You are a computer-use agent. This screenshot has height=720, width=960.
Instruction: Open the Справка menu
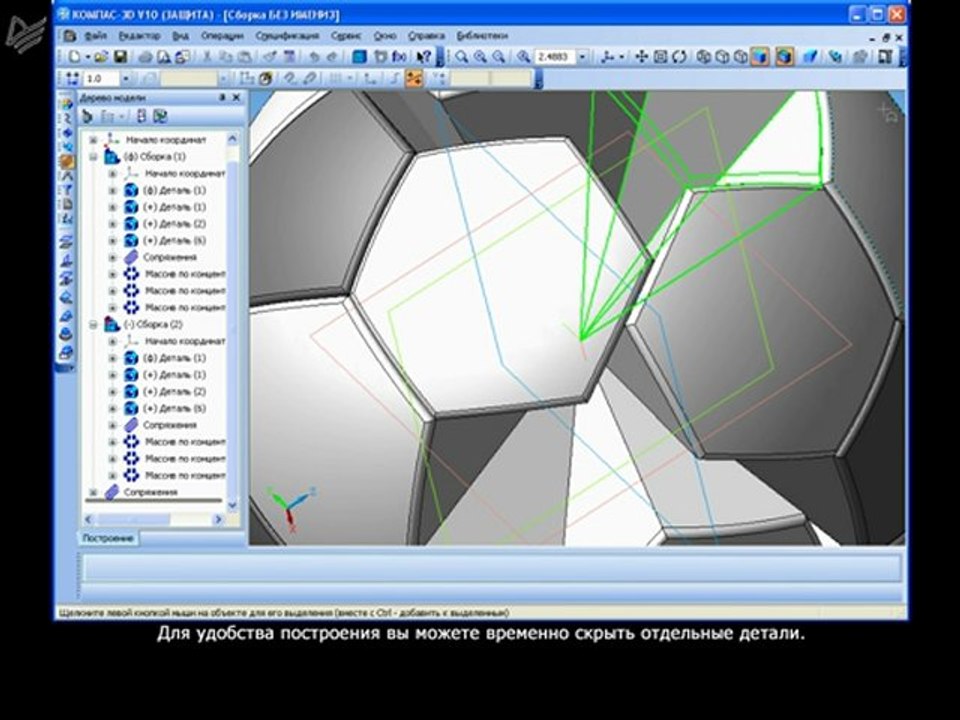pos(426,36)
